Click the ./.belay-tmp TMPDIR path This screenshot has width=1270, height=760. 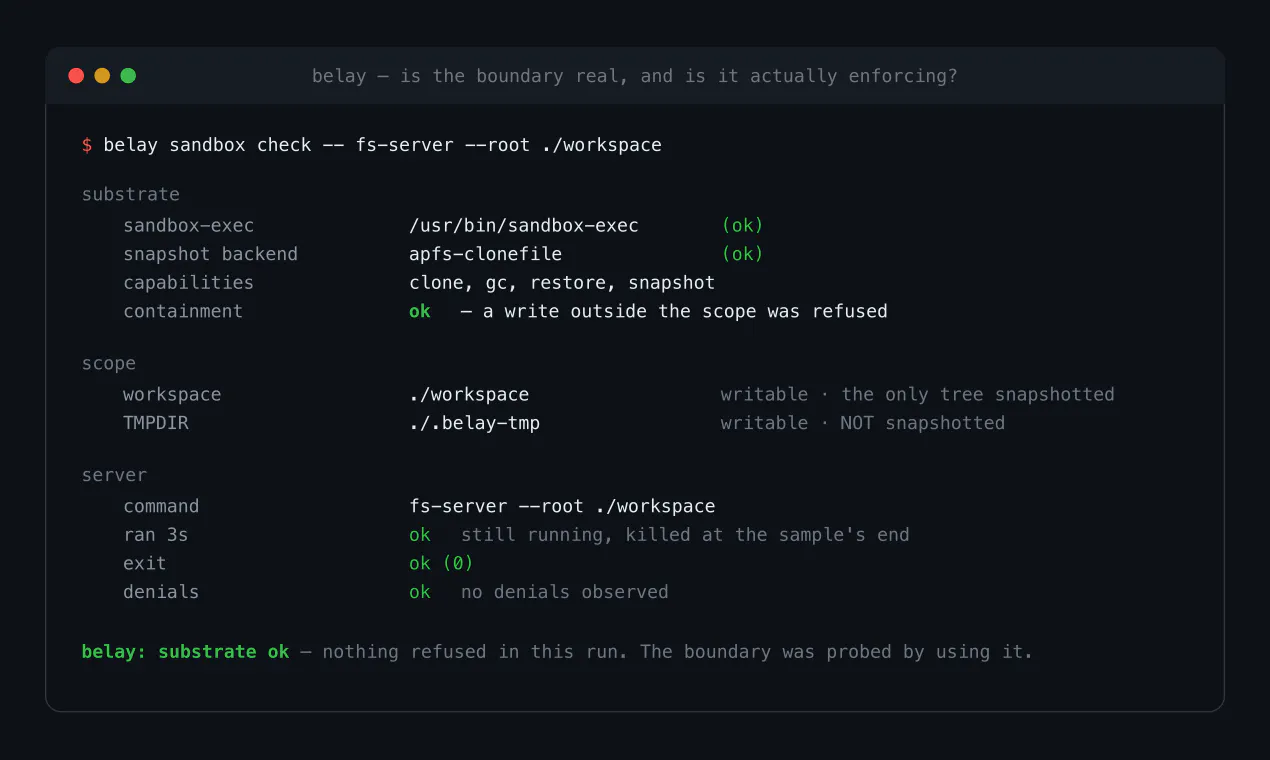(474, 423)
